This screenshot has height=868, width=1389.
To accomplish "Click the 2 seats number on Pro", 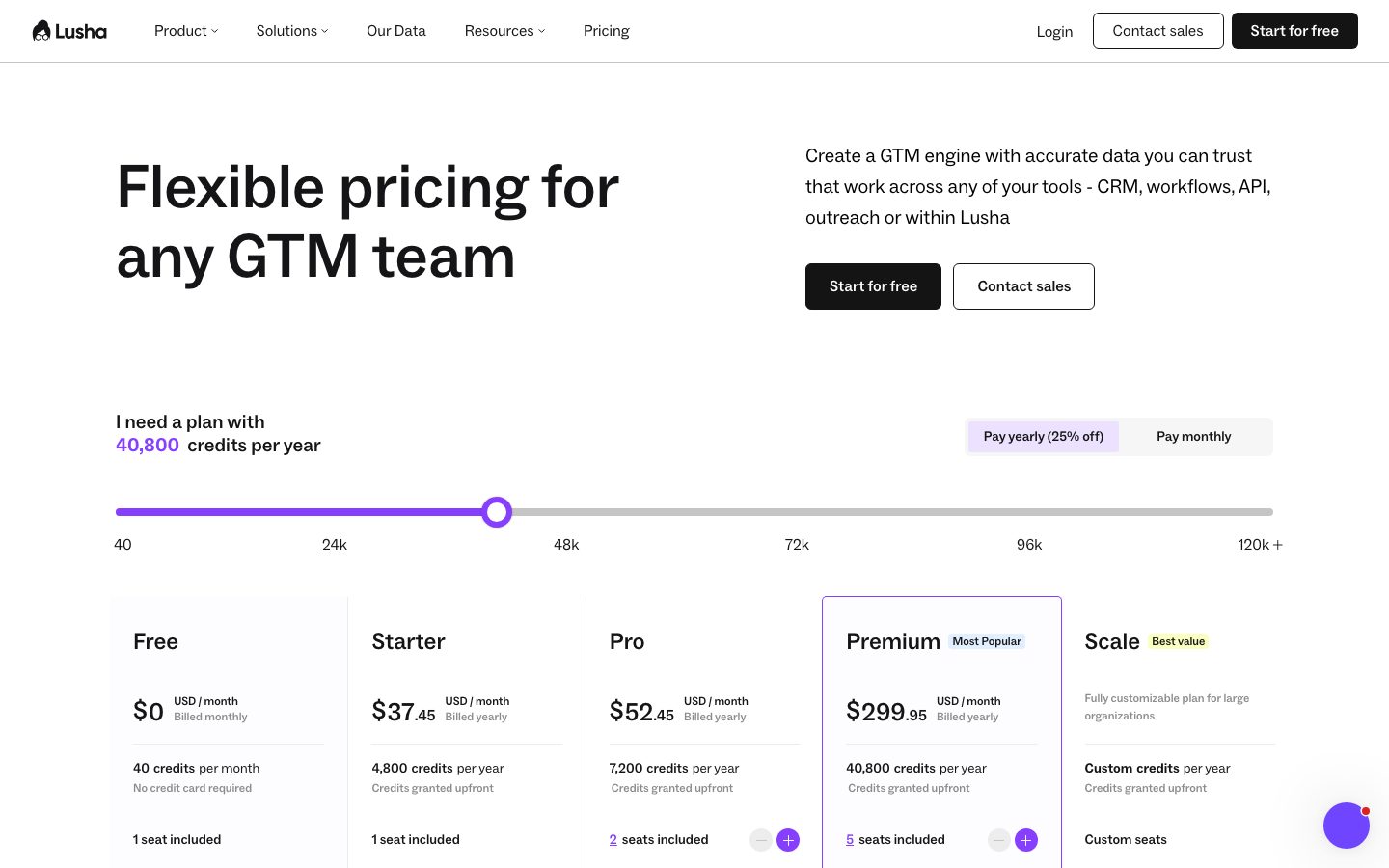I will click(613, 840).
